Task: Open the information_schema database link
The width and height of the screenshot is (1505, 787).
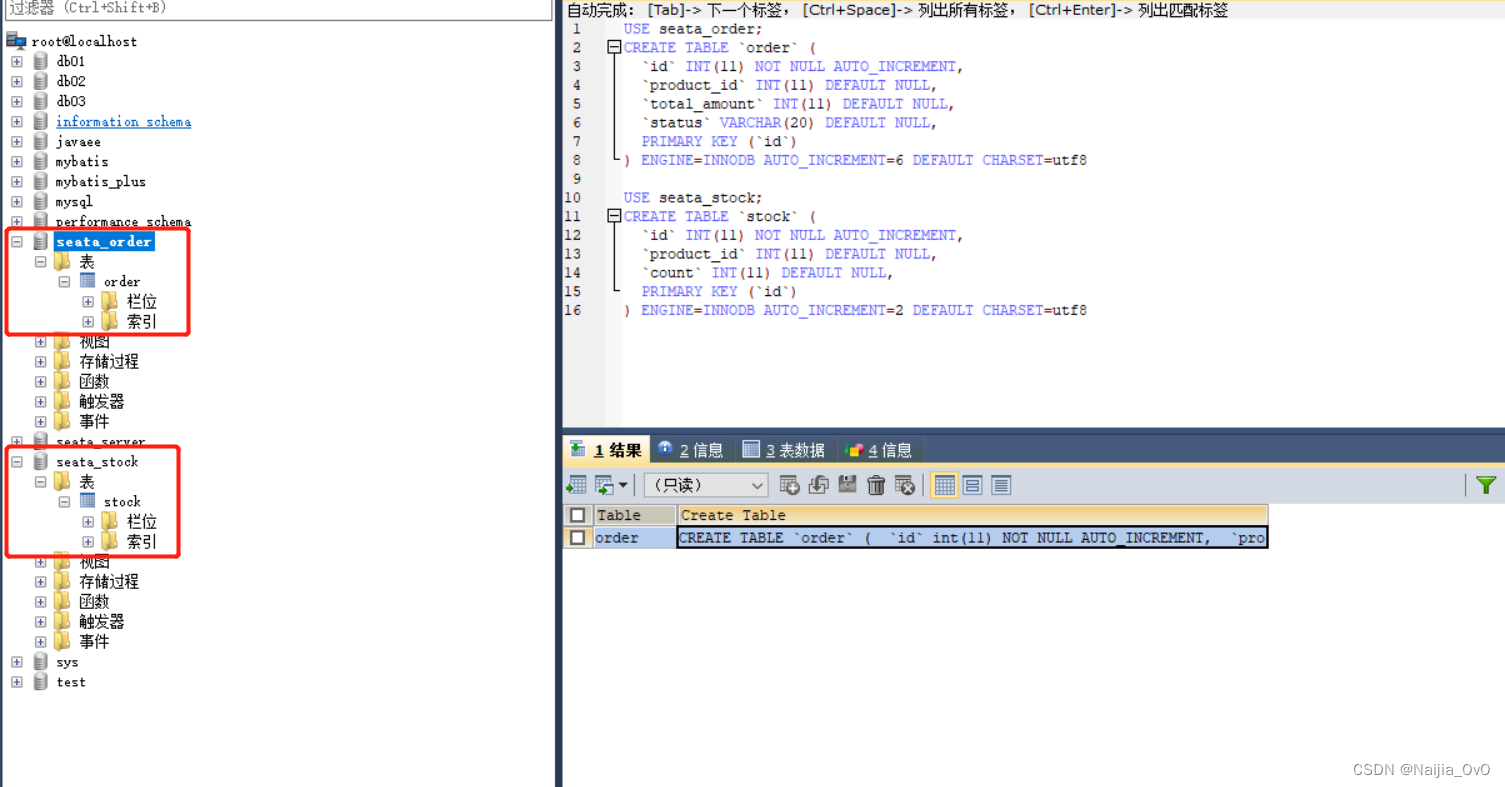Action: 123,121
